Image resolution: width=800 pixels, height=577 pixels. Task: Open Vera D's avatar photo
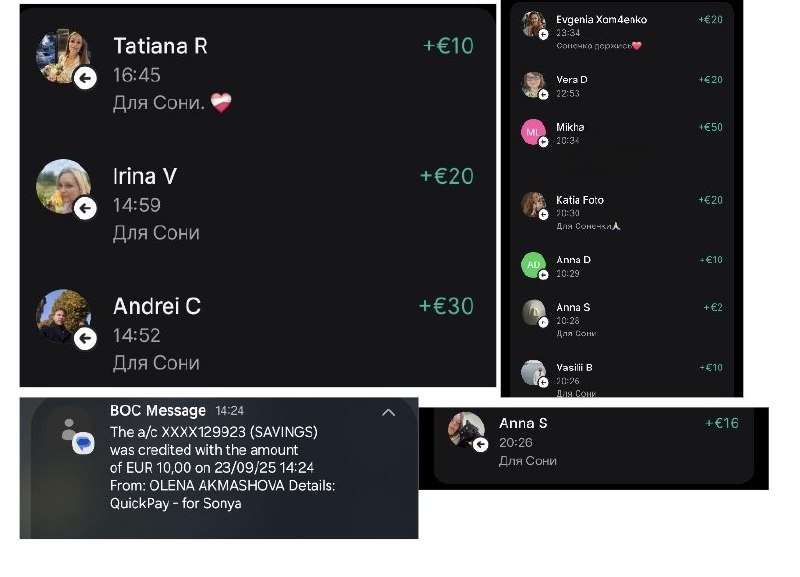[x=533, y=84]
